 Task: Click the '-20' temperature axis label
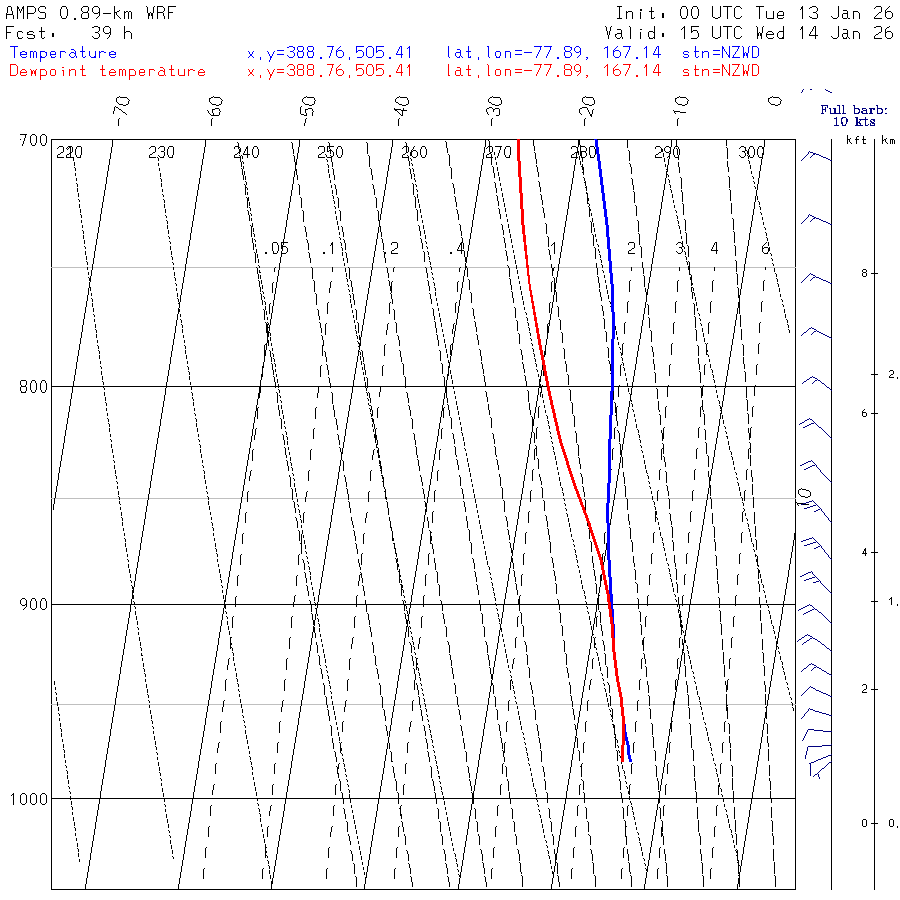click(587, 111)
